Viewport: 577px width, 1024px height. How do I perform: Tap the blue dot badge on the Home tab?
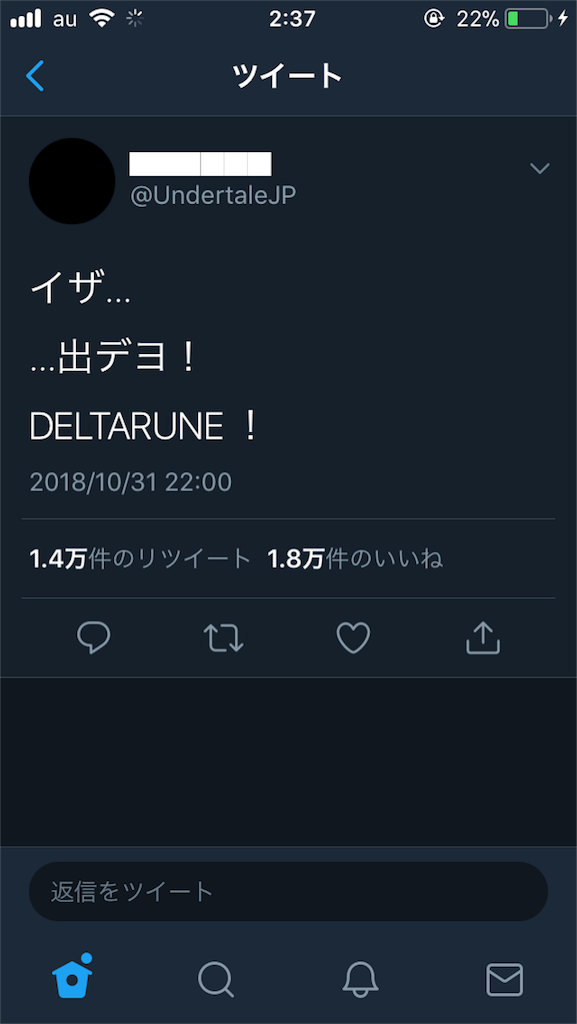coord(85,958)
